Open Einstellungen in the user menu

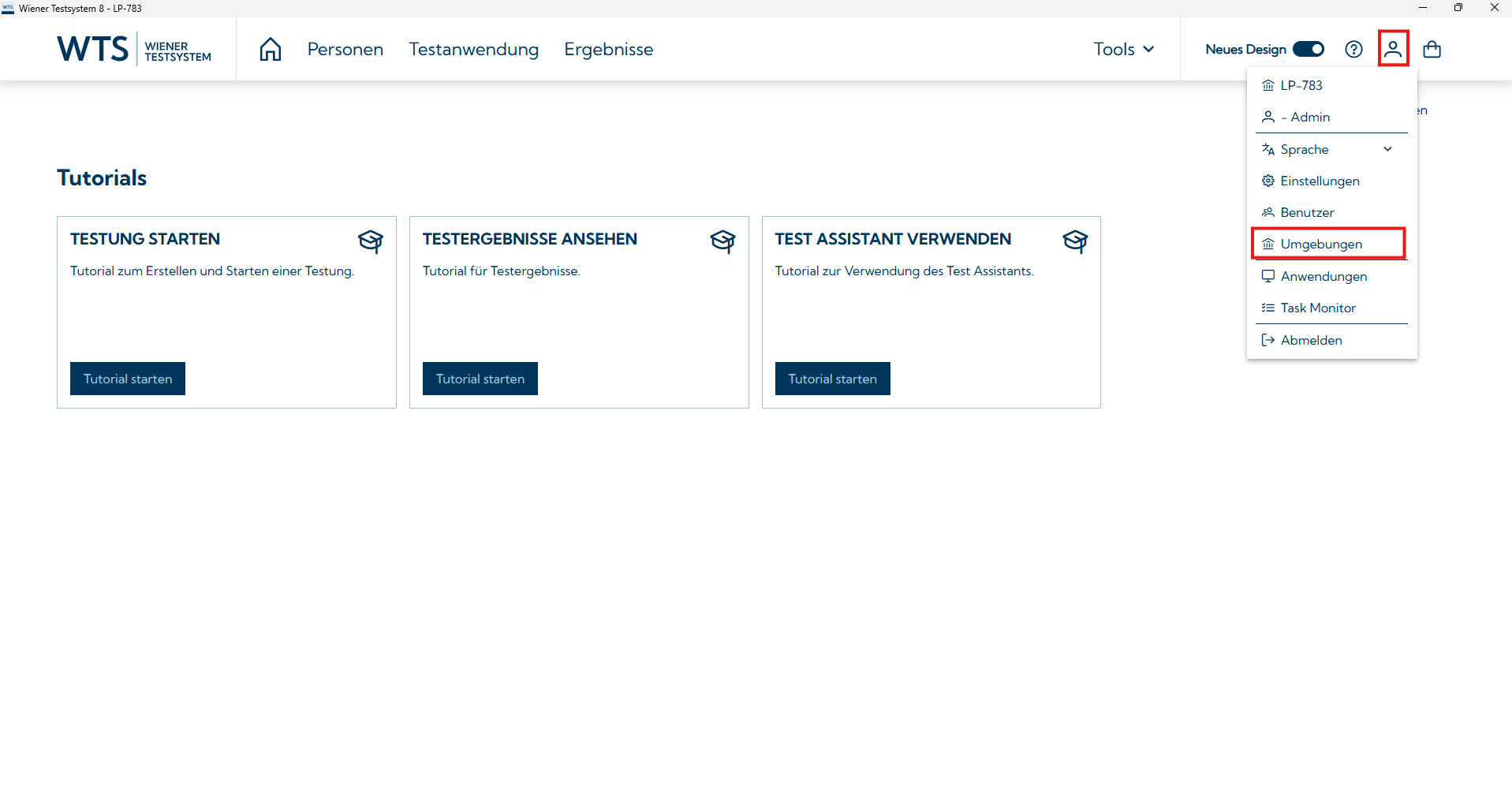pyautogui.click(x=1320, y=181)
